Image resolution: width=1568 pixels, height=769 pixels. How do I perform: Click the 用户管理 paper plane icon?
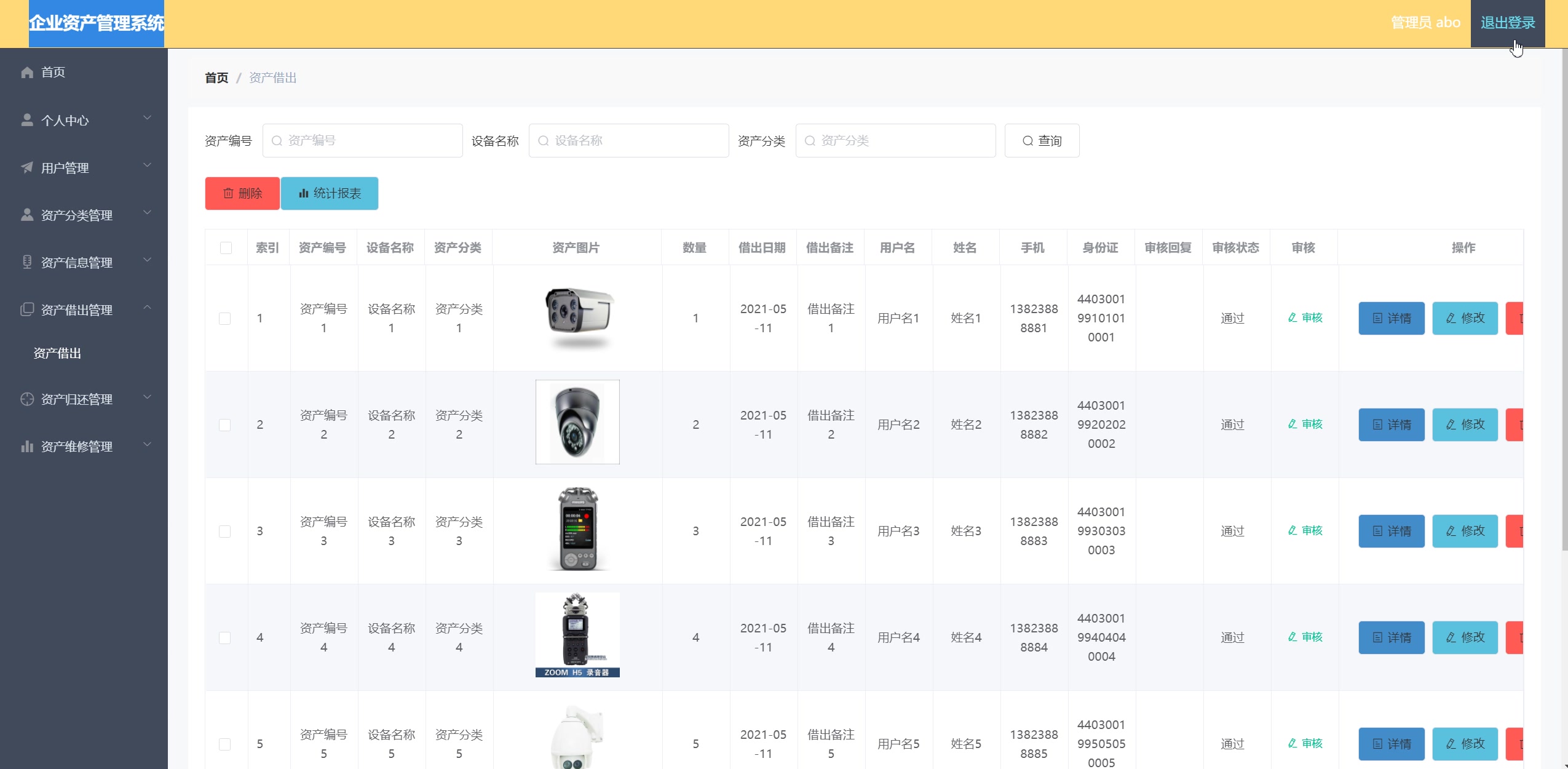coord(27,167)
